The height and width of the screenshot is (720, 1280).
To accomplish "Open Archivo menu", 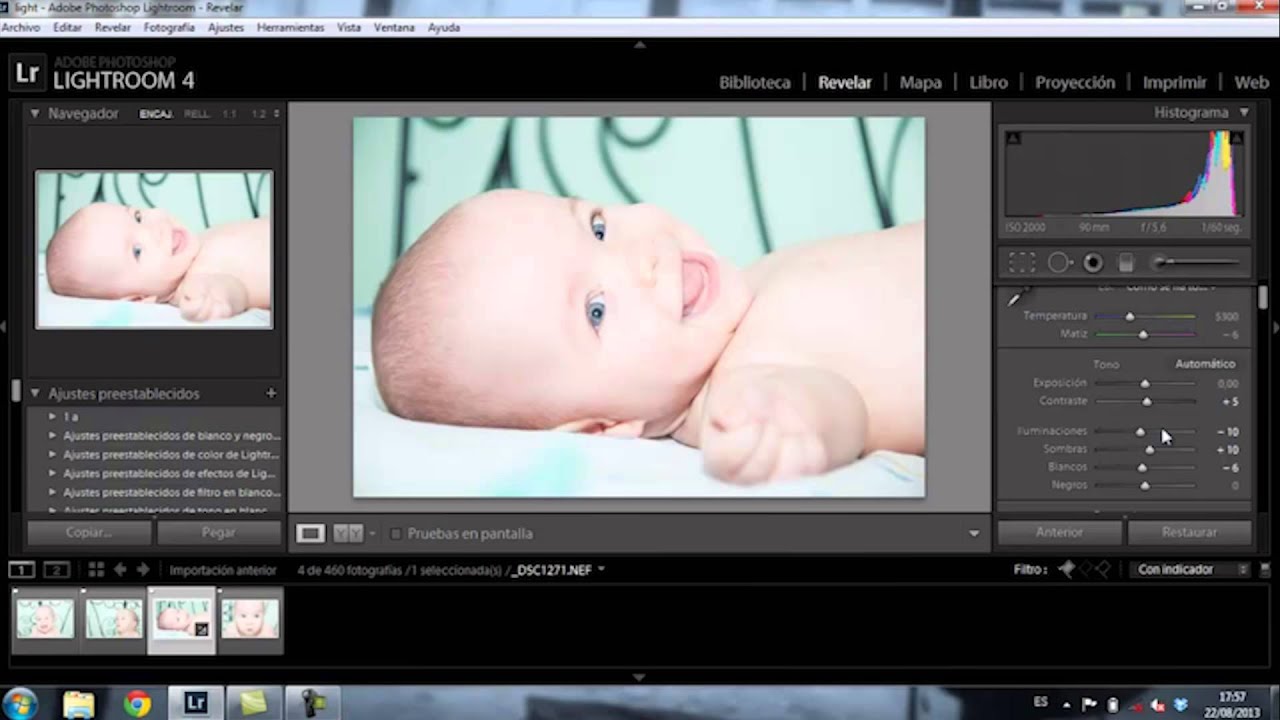I will click(x=21, y=28).
